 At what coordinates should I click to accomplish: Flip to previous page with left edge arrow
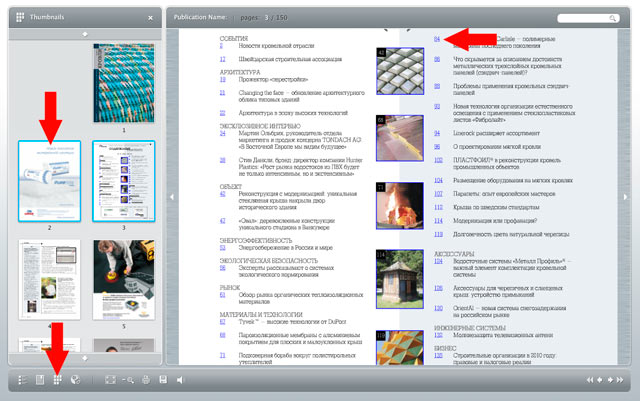pos(170,197)
